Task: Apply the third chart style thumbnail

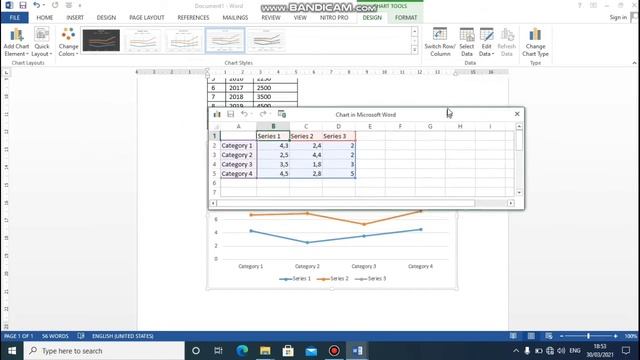Action: pos(184,40)
